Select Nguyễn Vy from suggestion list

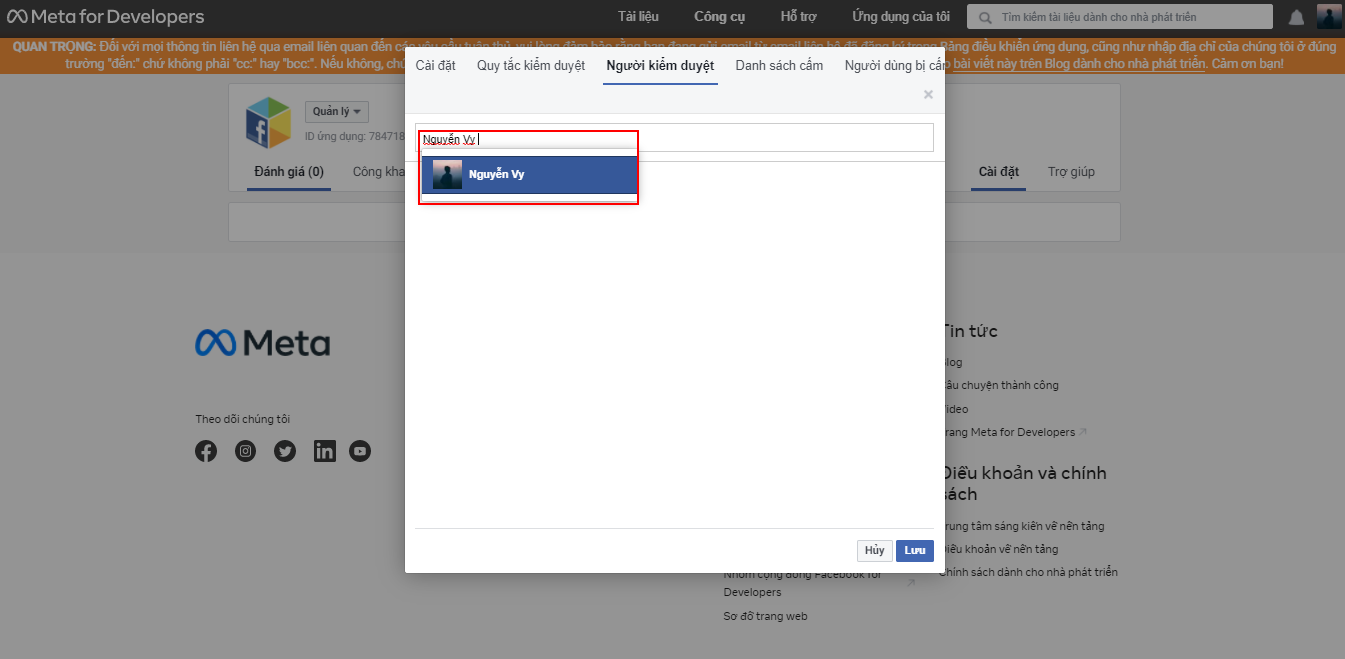point(529,175)
